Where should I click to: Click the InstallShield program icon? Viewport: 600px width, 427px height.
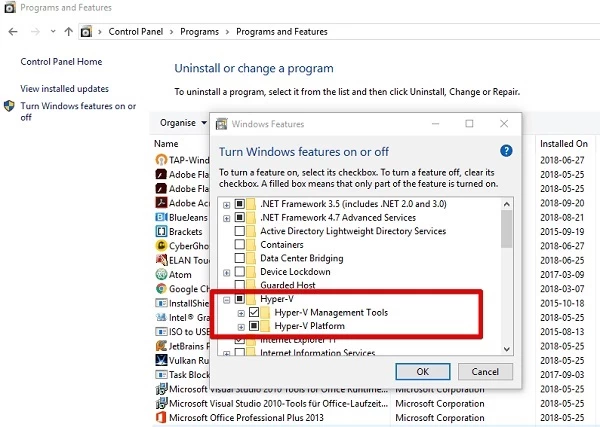point(161,303)
